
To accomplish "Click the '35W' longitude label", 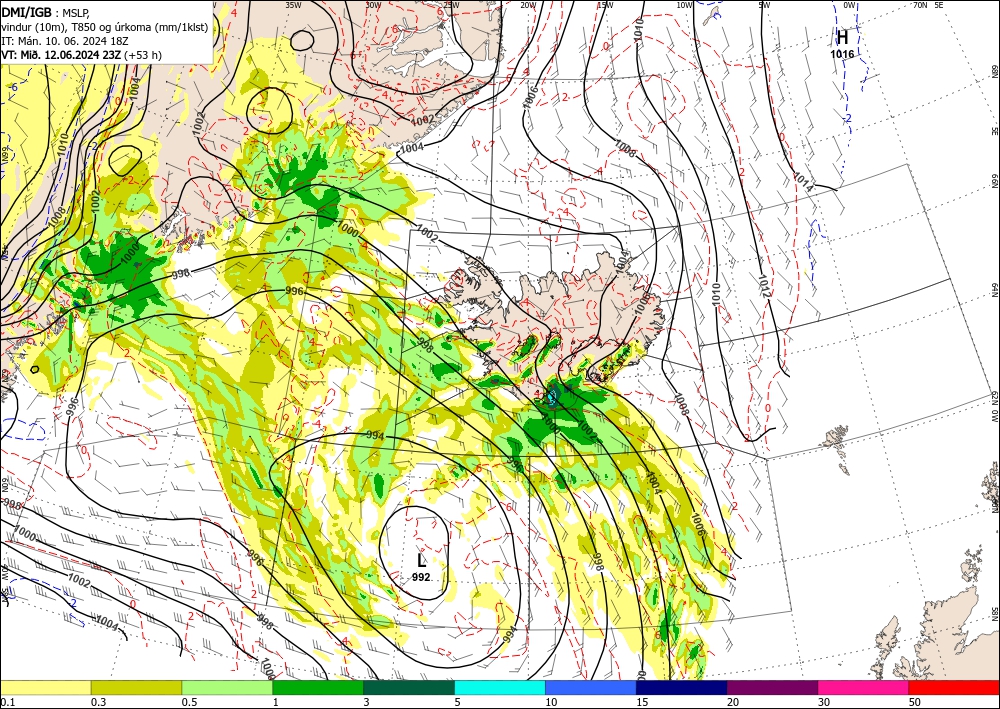I will tap(293, 5).
